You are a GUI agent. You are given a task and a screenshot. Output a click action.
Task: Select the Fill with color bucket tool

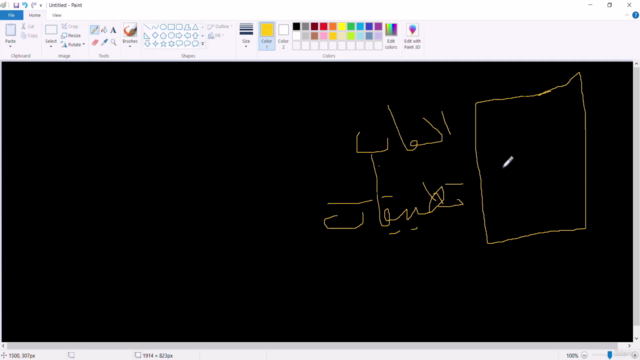click(x=104, y=30)
